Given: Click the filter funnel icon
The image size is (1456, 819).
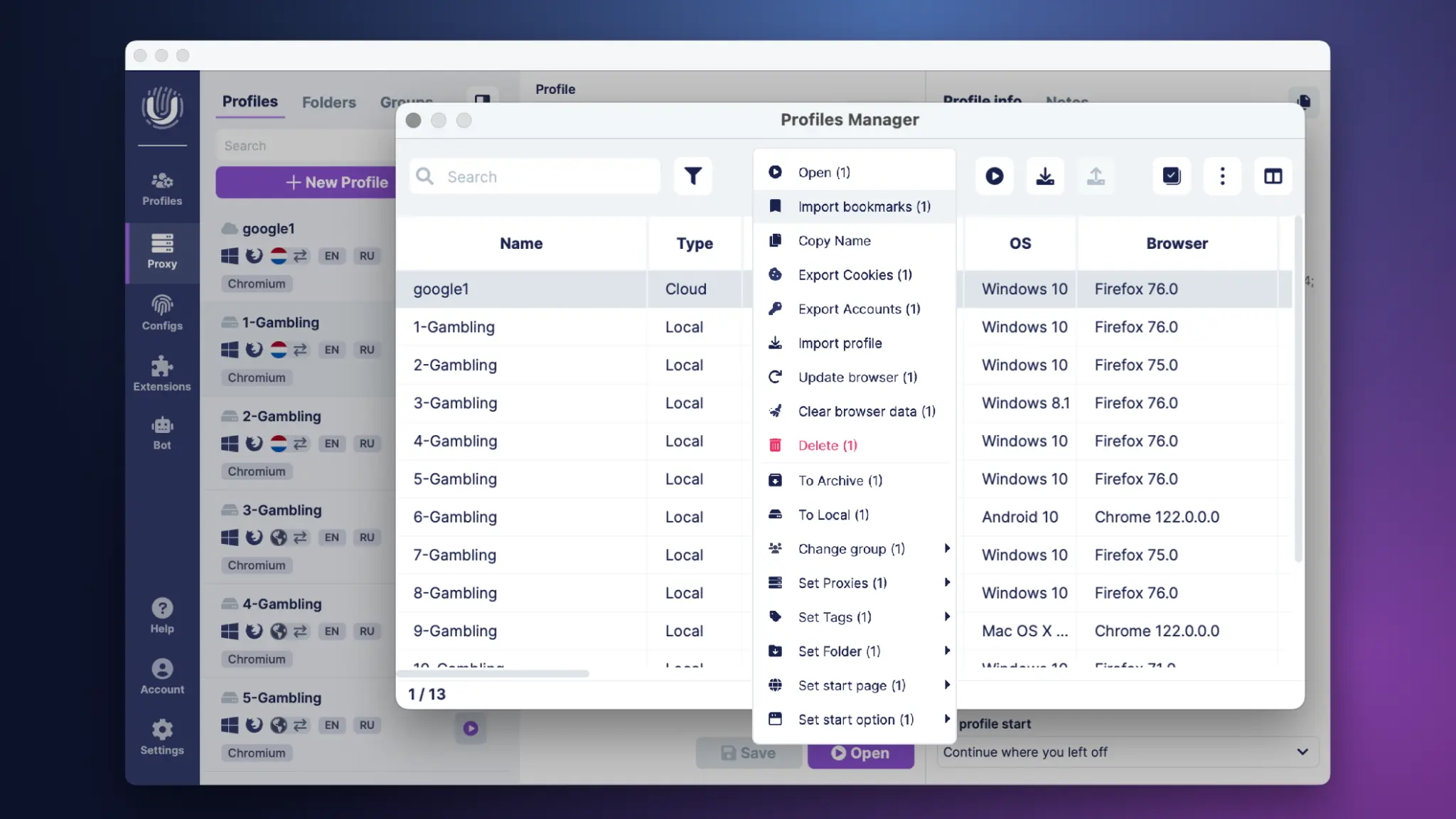Looking at the screenshot, I should [x=692, y=176].
